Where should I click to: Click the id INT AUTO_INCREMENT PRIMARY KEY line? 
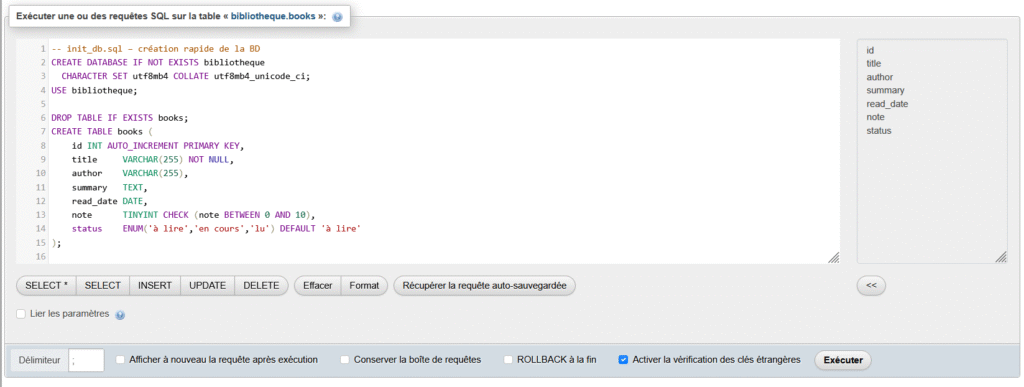(x=158, y=146)
